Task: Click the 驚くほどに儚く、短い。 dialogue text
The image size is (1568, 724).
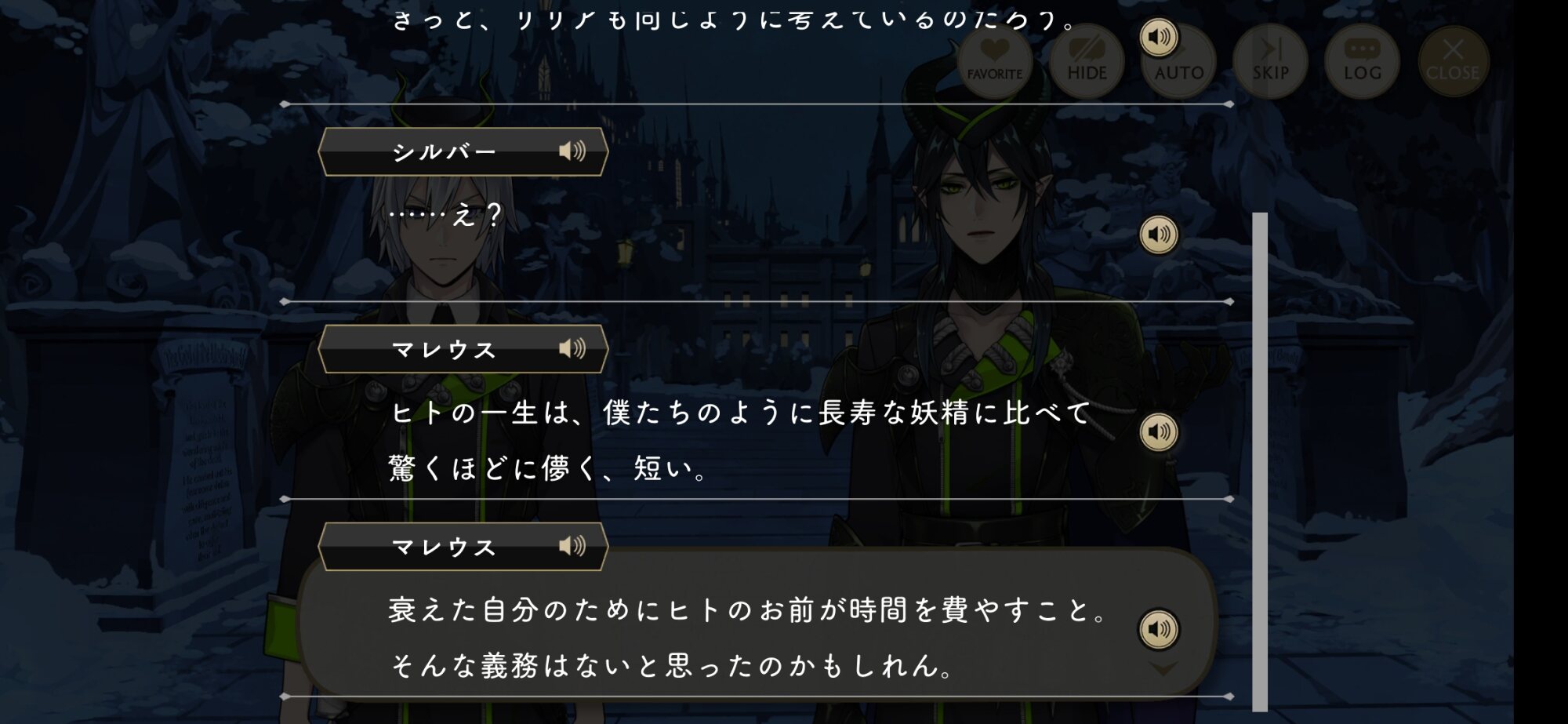Action: point(548,469)
